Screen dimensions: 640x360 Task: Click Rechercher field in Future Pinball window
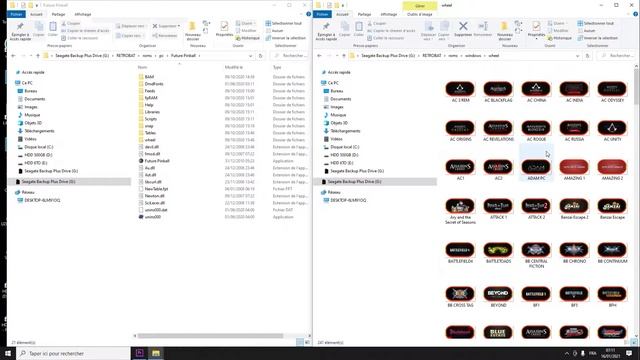289,56
